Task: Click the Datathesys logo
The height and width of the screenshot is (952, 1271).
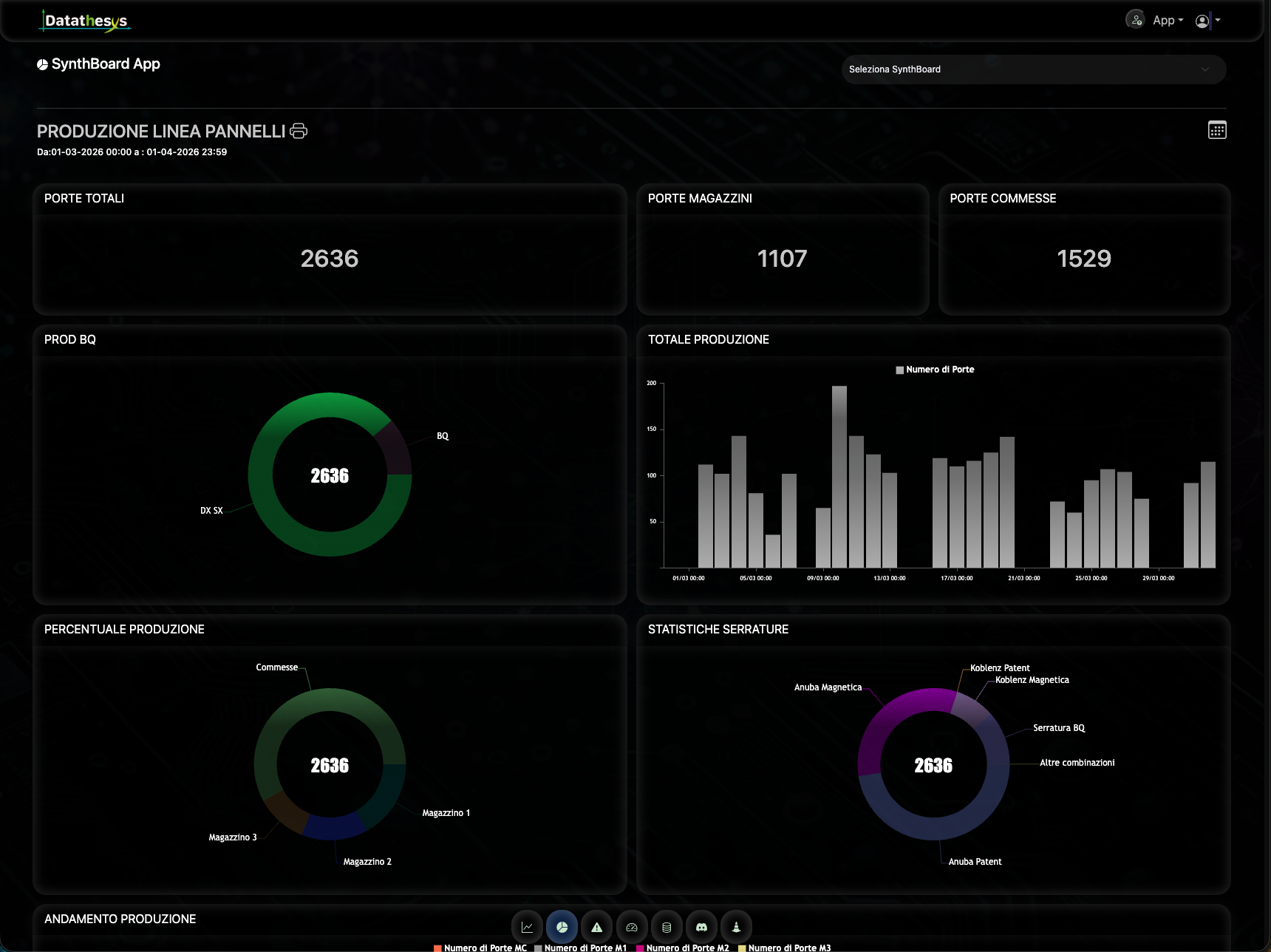Action: click(x=85, y=21)
